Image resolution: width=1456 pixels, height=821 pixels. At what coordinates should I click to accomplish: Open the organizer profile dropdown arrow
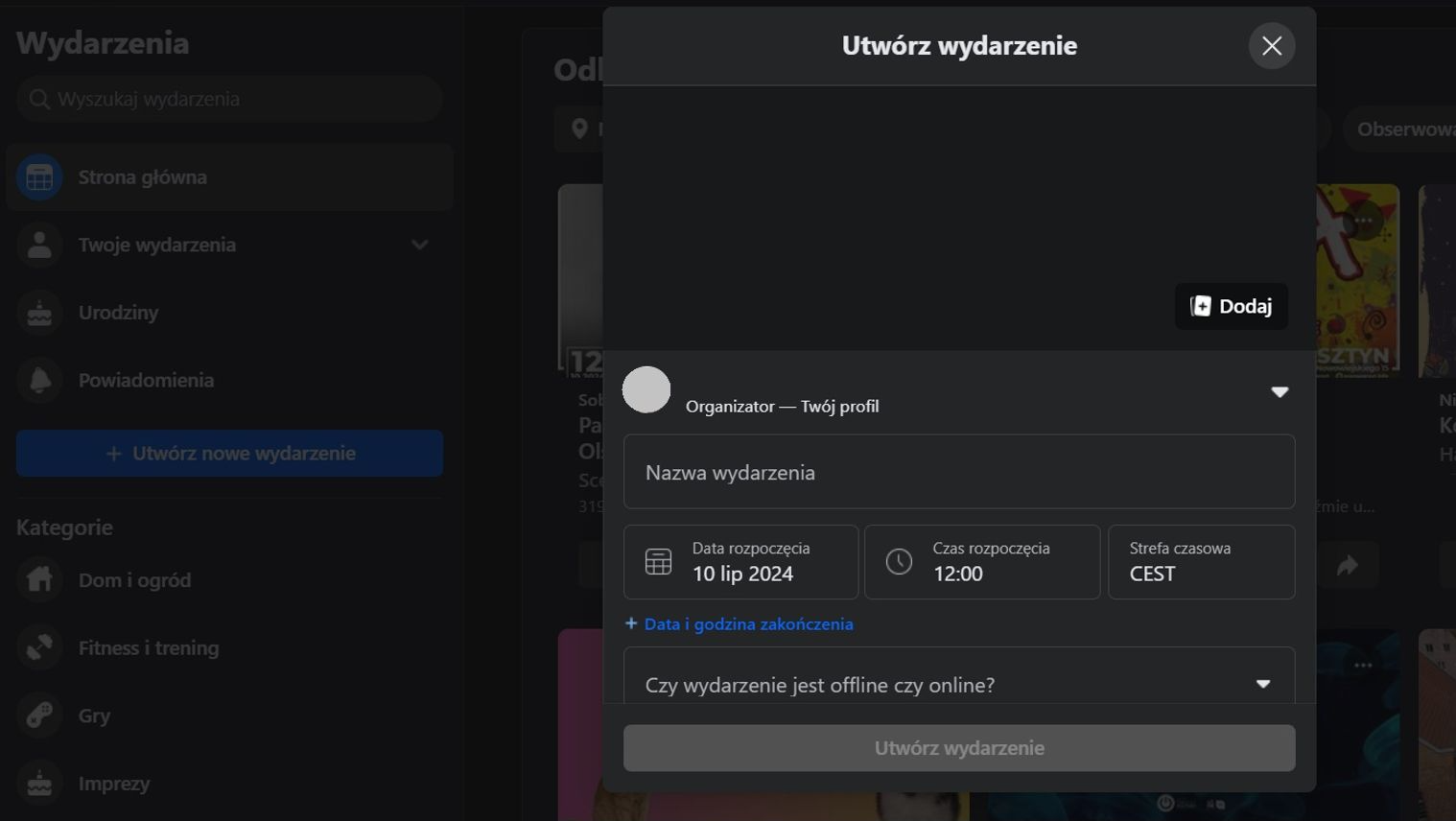coord(1280,391)
